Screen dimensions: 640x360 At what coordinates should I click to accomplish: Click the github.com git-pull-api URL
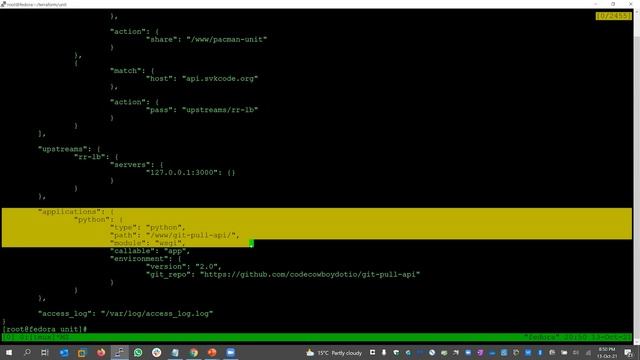(310, 275)
